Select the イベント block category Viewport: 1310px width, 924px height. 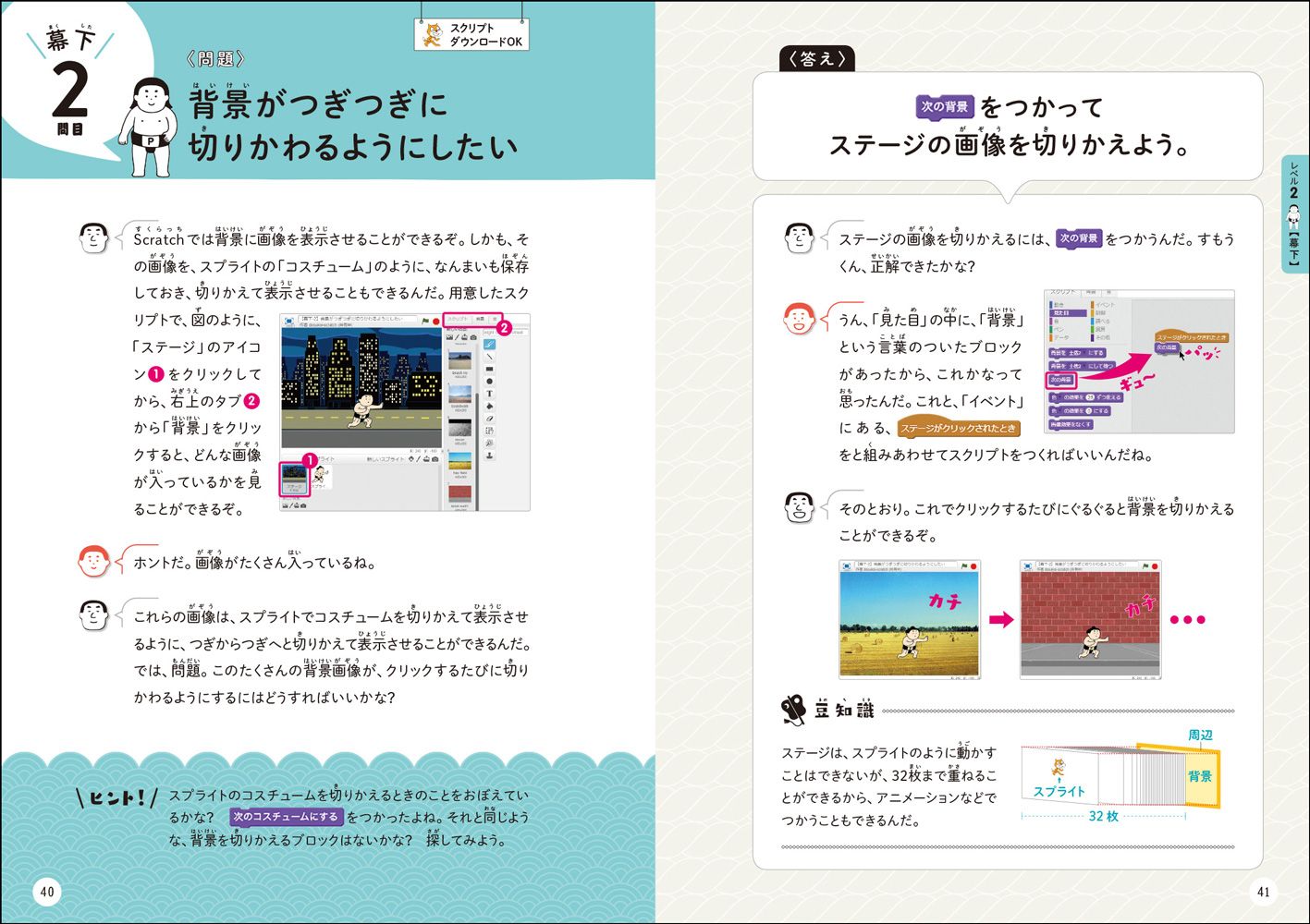[1104, 305]
